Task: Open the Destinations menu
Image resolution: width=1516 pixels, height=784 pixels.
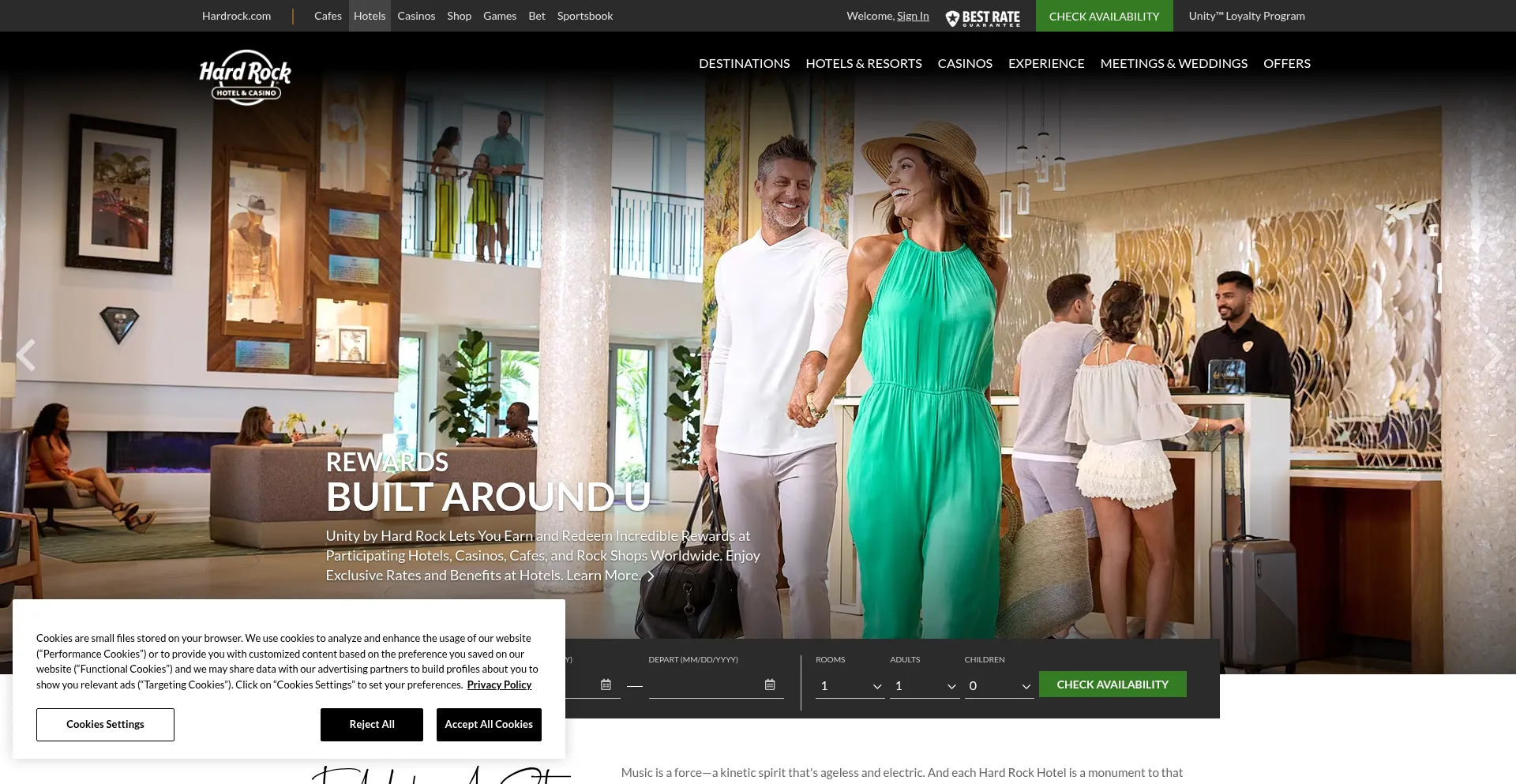Action: pyautogui.click(x=744, y=63)
